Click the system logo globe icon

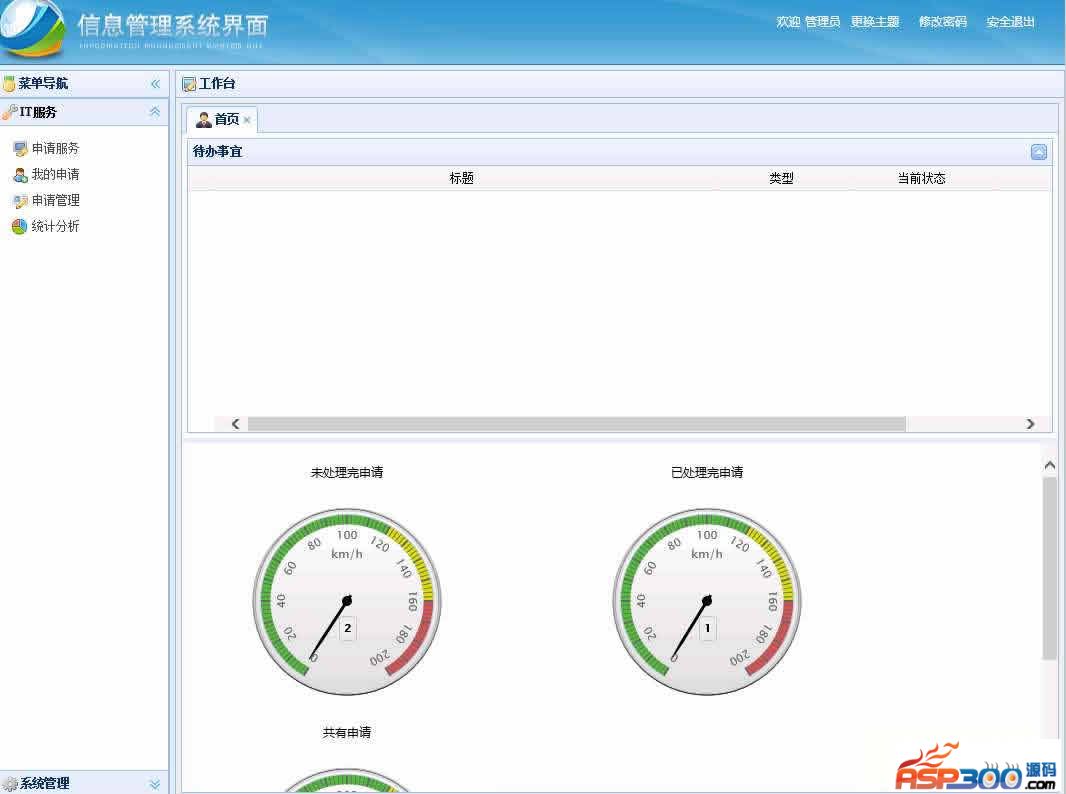pyautogui.click(x=33, y=28)
